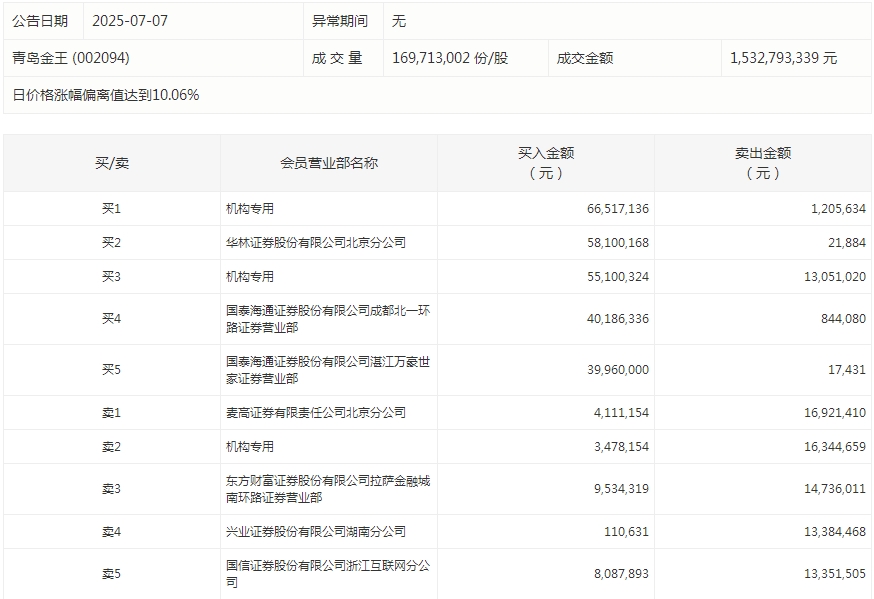Image resolution: width=874 pixels, height=599 pixels.
Task: Select the announcement date 2025-07-07
Action: point(130,21)
